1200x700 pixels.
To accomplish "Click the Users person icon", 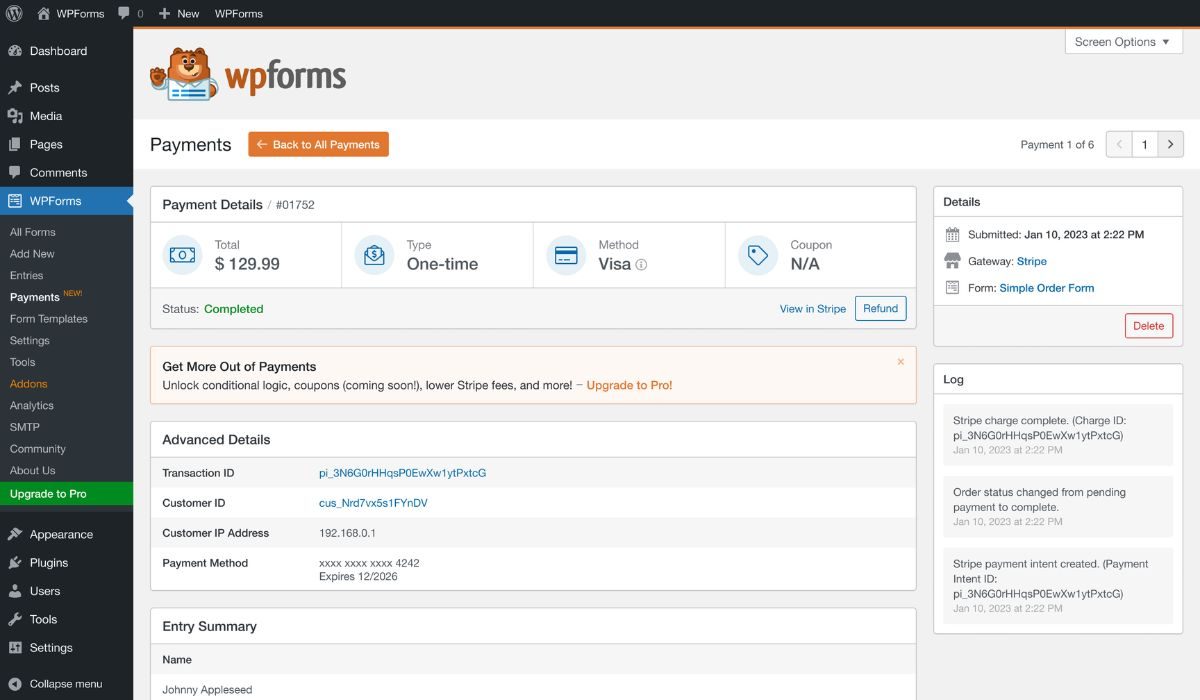I will (x=15, y=591).
